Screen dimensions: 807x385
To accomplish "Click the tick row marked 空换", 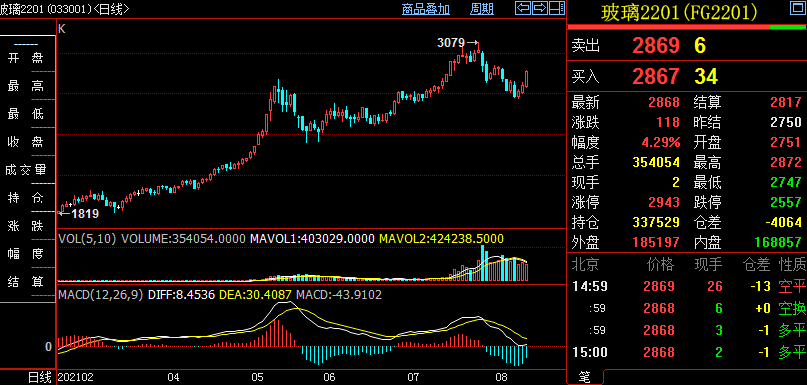I will point(792,308).
